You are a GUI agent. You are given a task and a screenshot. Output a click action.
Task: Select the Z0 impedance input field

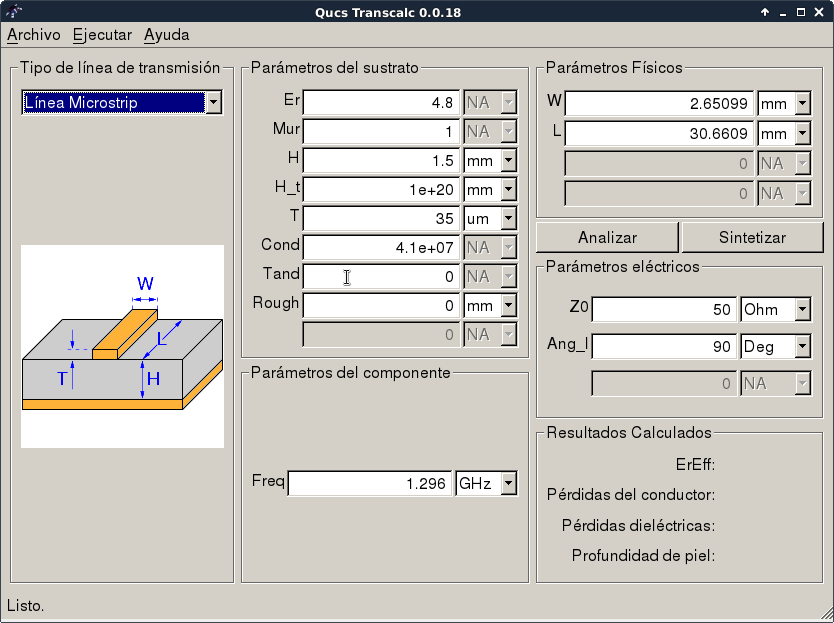[665, 310]
